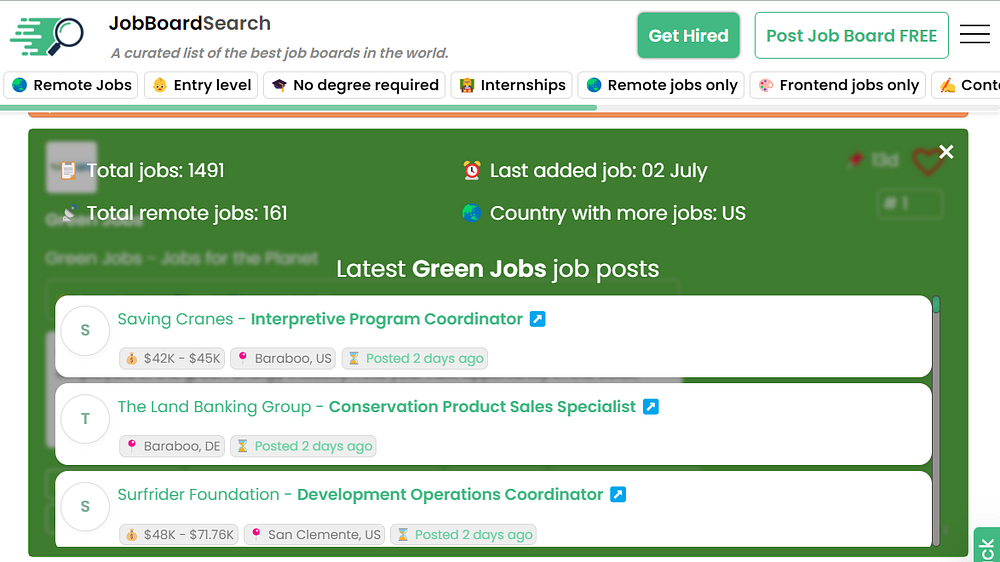Click the alarm clock icon beside Last added job
Screen dimensions: 1000x562
472,170
